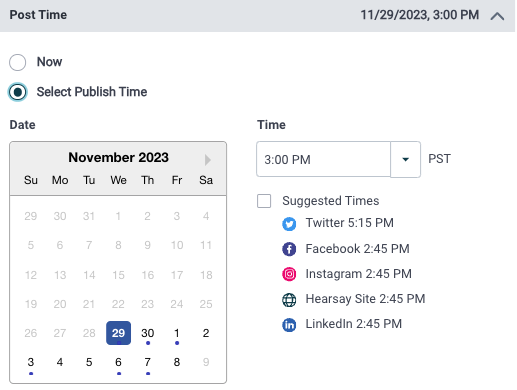Choose date 7 with scheduled dot
This screenshot has width=517, height=390.
[148, 362]
